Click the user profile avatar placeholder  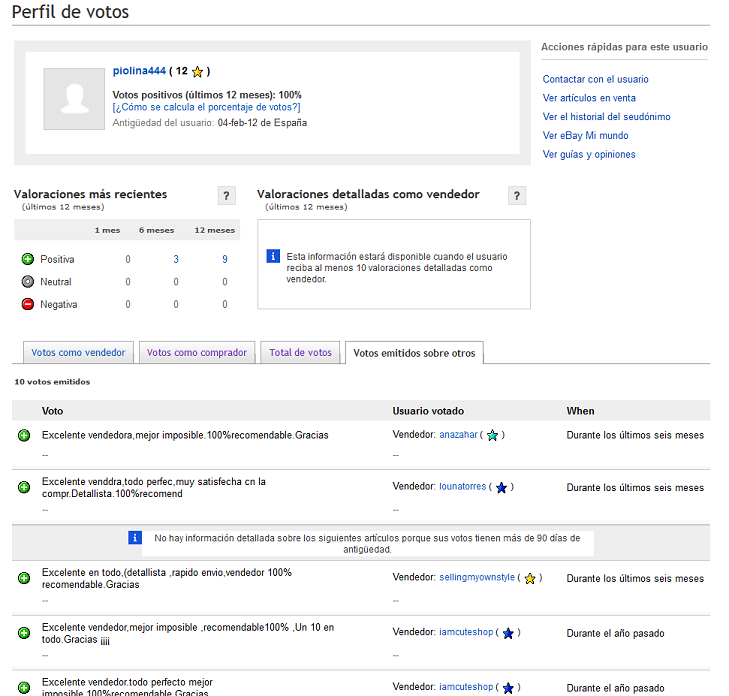click(74, 99)
